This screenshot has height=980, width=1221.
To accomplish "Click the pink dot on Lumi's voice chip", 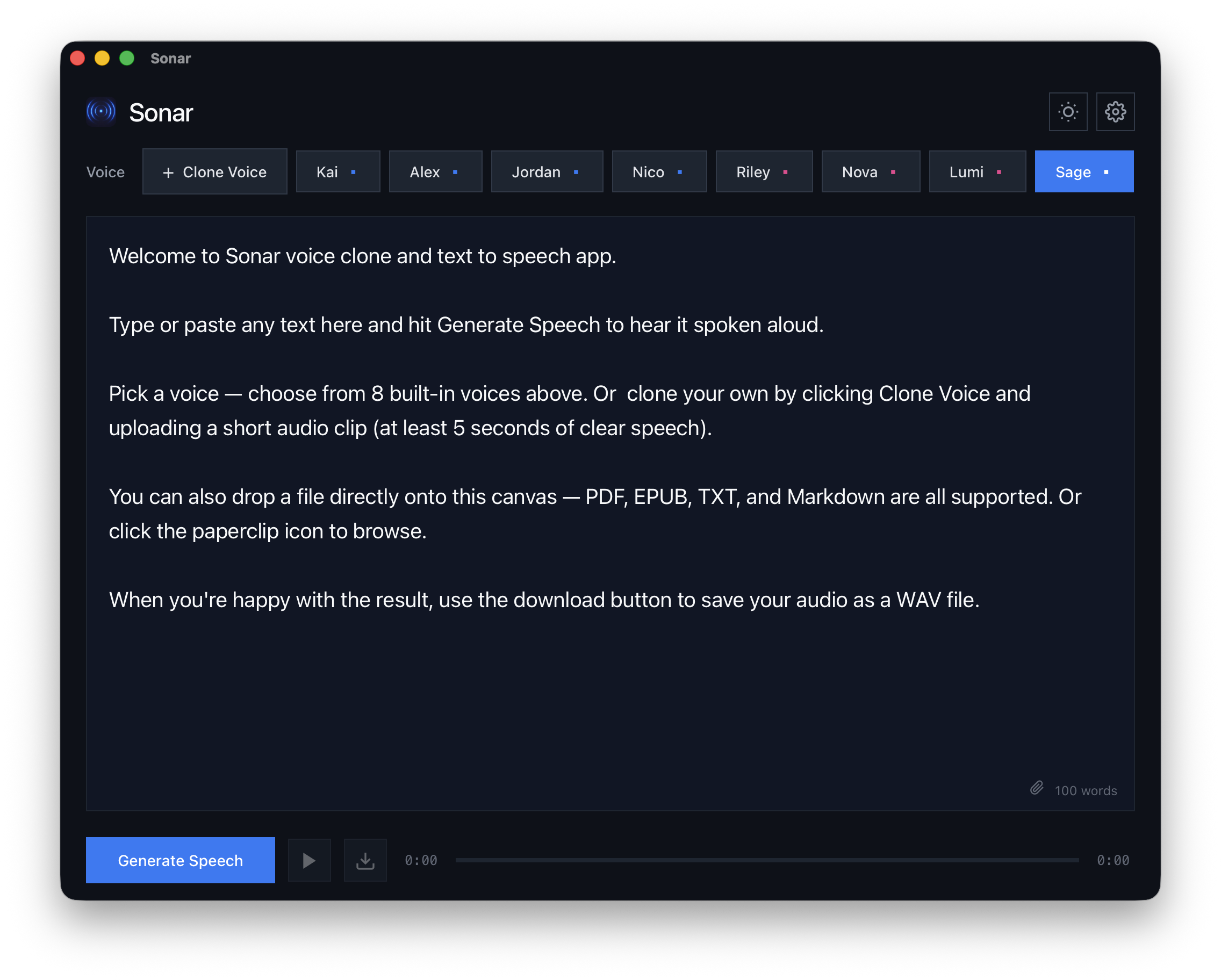I will (999, 171).
